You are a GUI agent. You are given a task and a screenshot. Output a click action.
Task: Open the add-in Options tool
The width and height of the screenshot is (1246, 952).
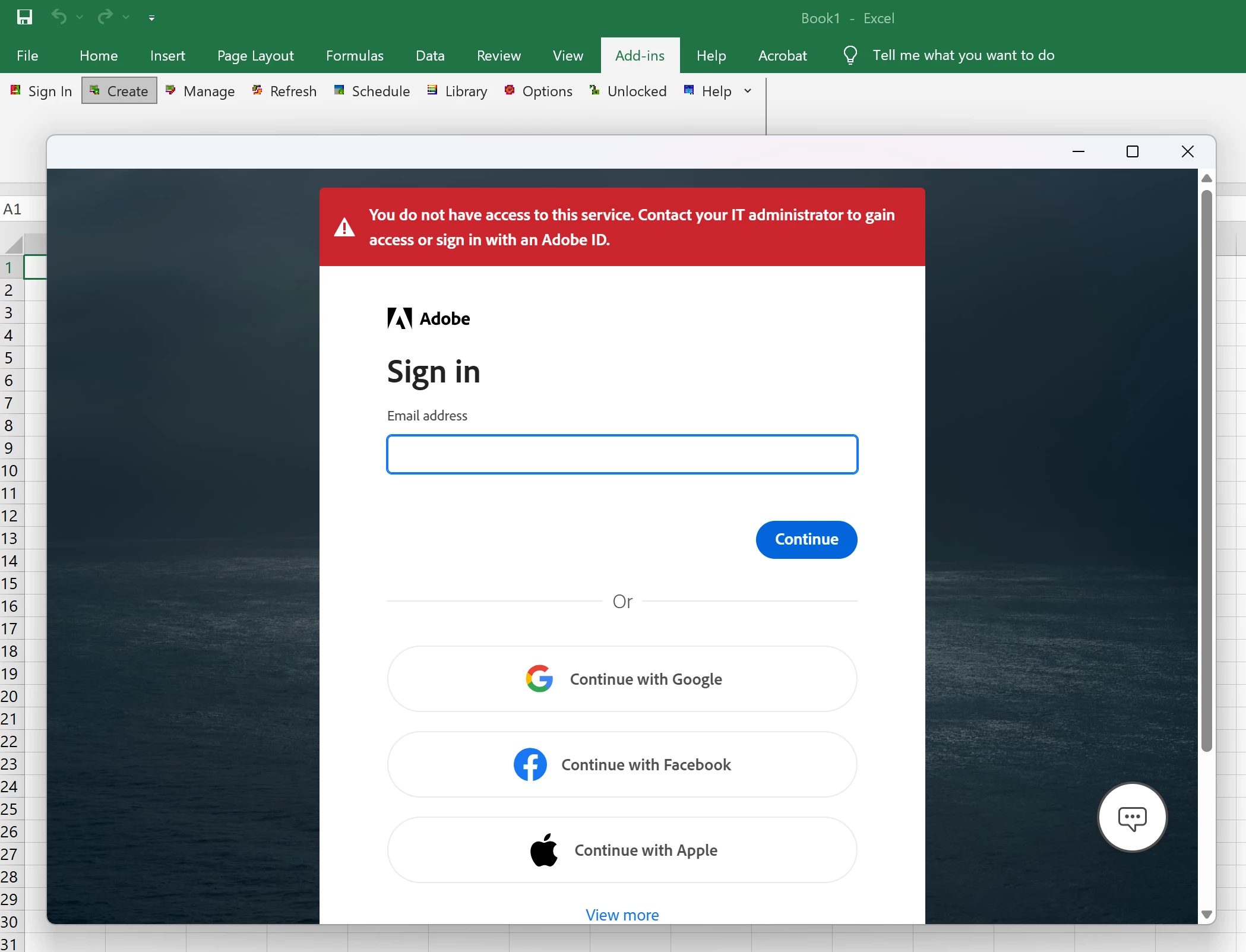pyautogui.click(x=538, y=91)
